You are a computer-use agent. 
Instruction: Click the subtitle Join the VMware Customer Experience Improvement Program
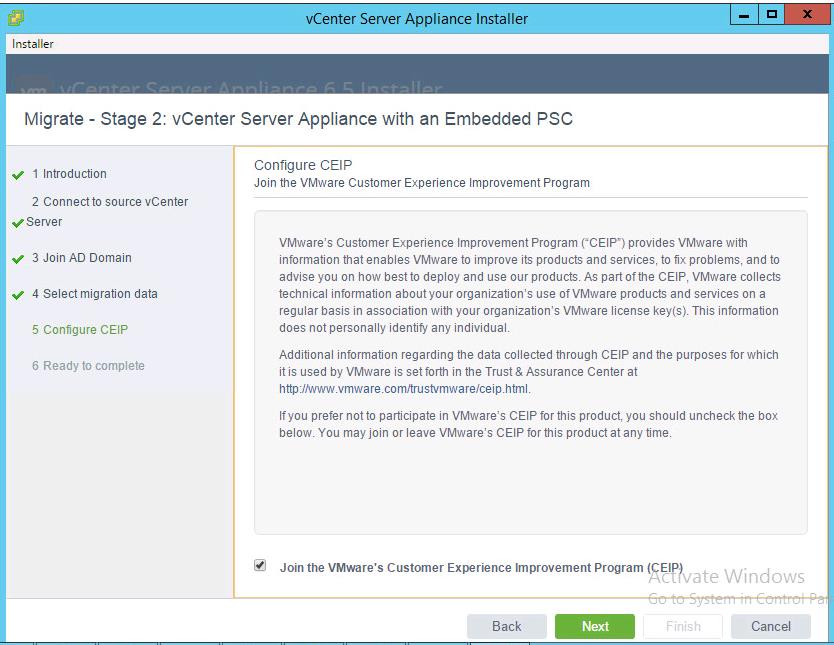(x=422, y=183)
